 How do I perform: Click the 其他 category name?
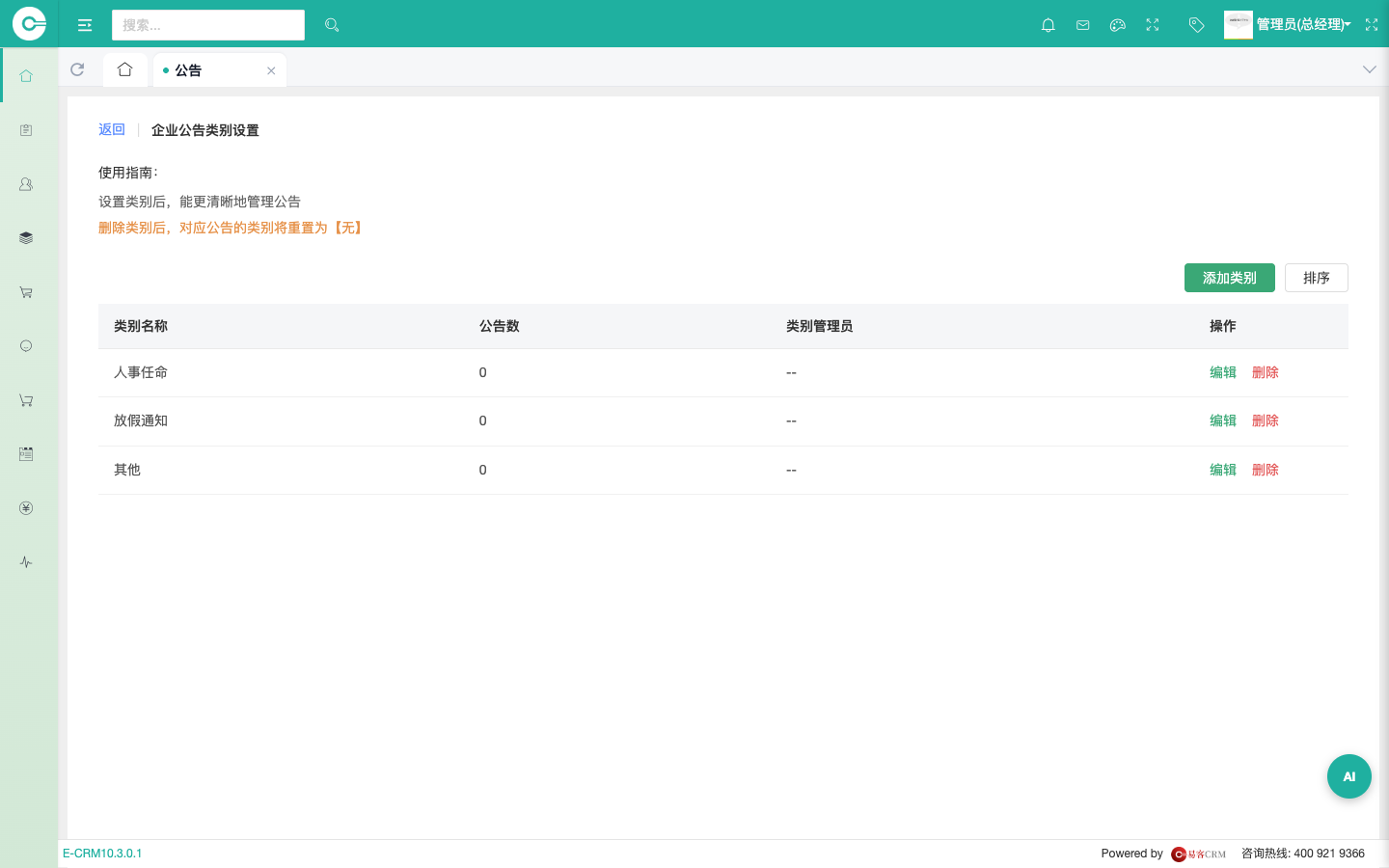coord(127,470)
